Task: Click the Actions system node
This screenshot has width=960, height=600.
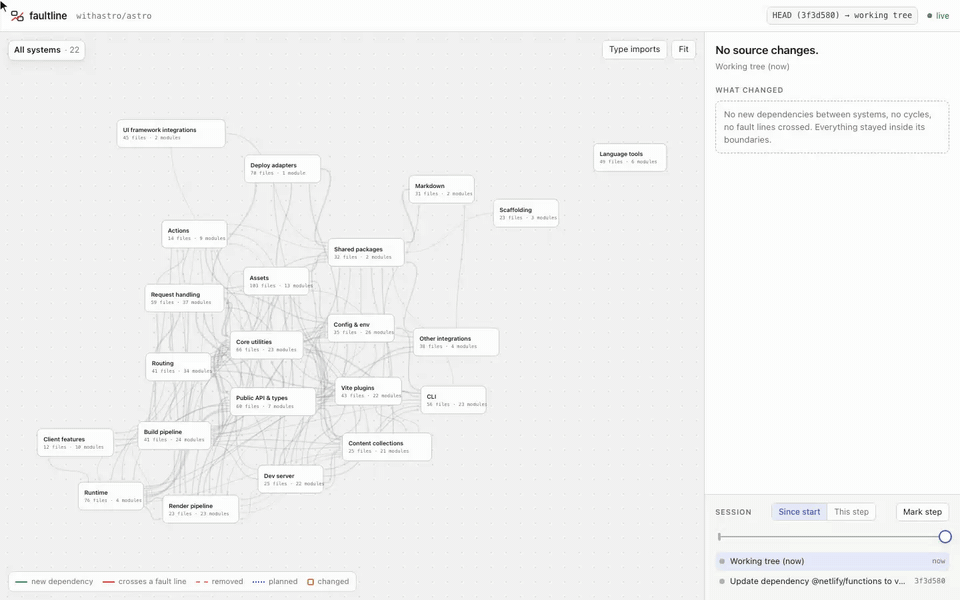Action: [194, 234]
